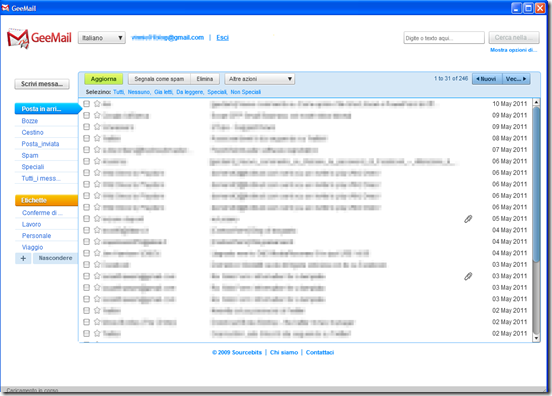Open the Personale label
Viewport: 552px width, 396px height.
(x=36, y=235)
